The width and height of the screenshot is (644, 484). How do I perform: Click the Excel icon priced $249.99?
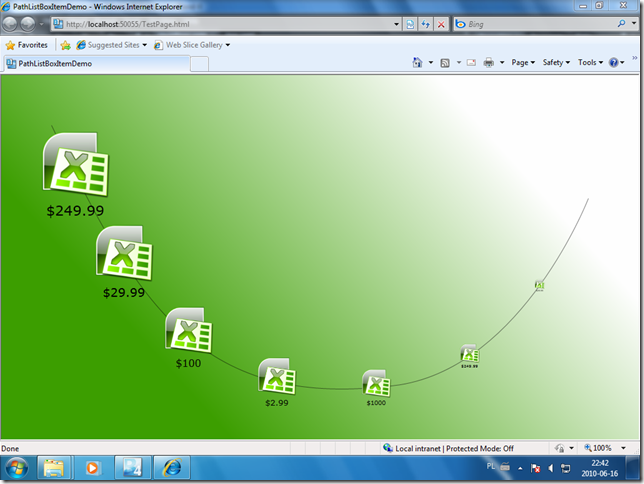76,164
